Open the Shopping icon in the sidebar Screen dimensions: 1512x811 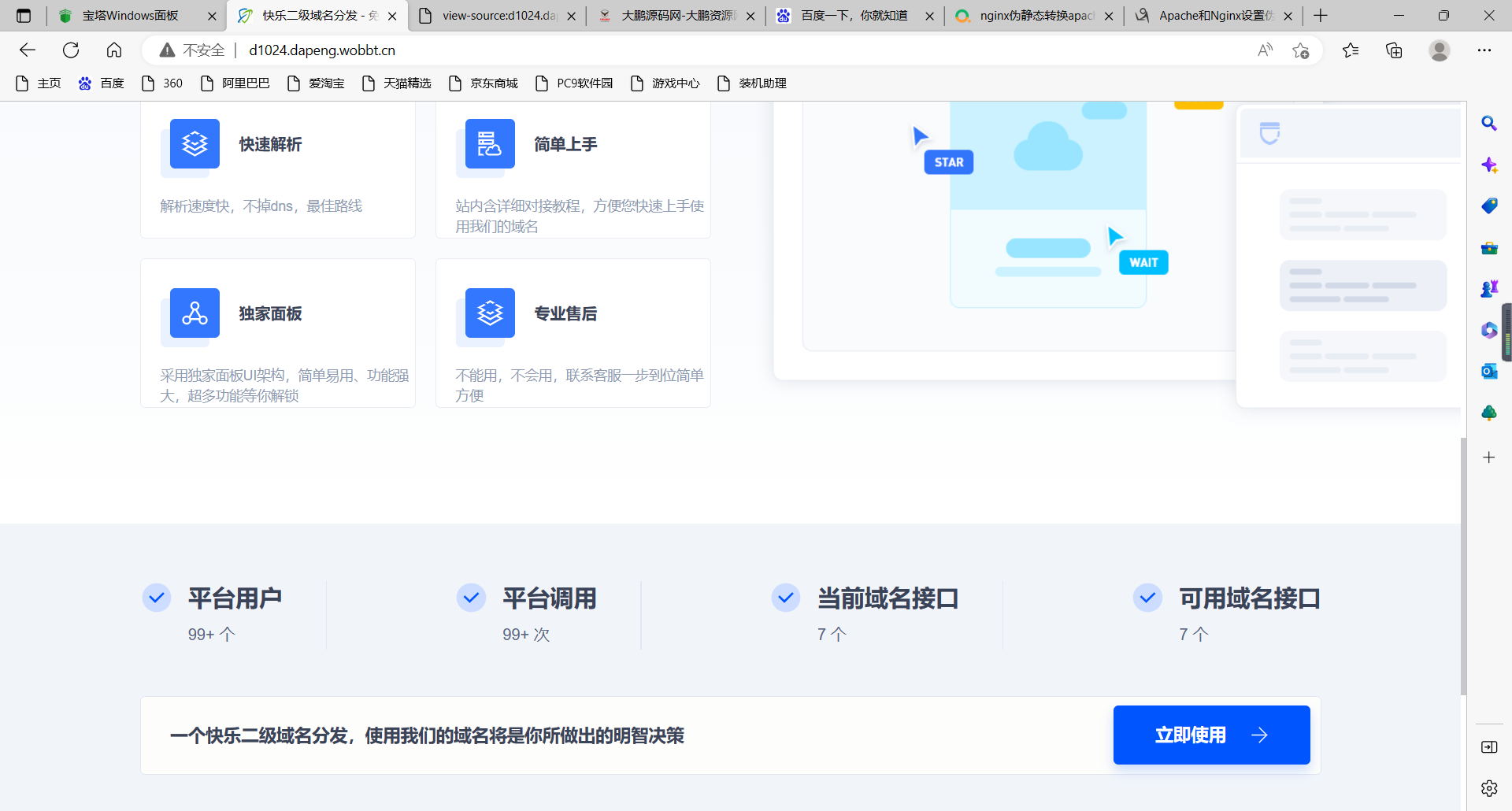pyautogui.click(x=1489, y=206)
